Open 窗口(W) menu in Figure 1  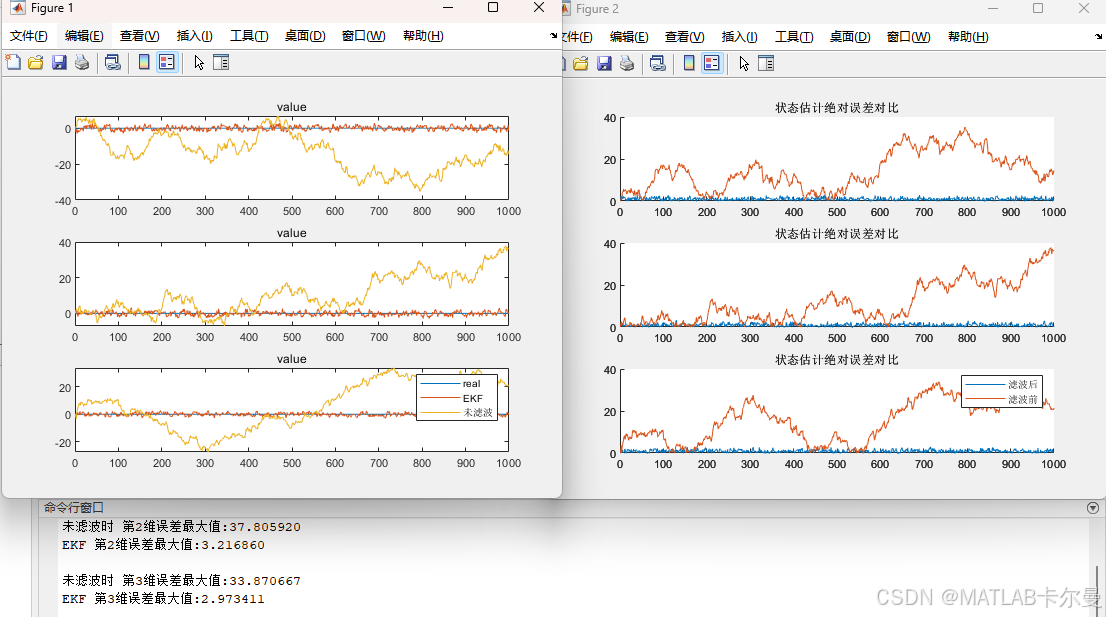(x=364, y=36)
